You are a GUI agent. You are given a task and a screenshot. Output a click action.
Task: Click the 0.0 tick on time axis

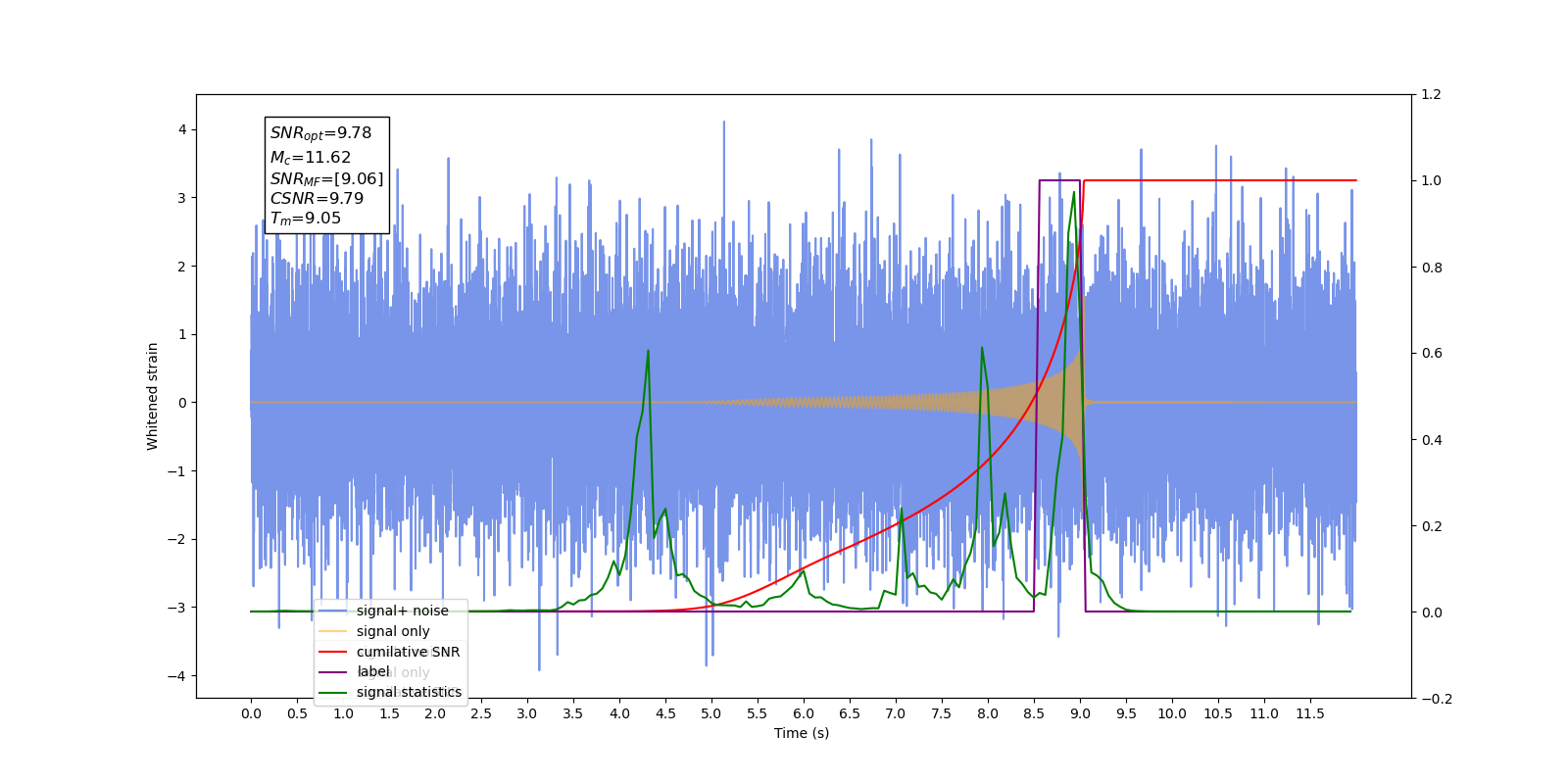pos(251,713)
